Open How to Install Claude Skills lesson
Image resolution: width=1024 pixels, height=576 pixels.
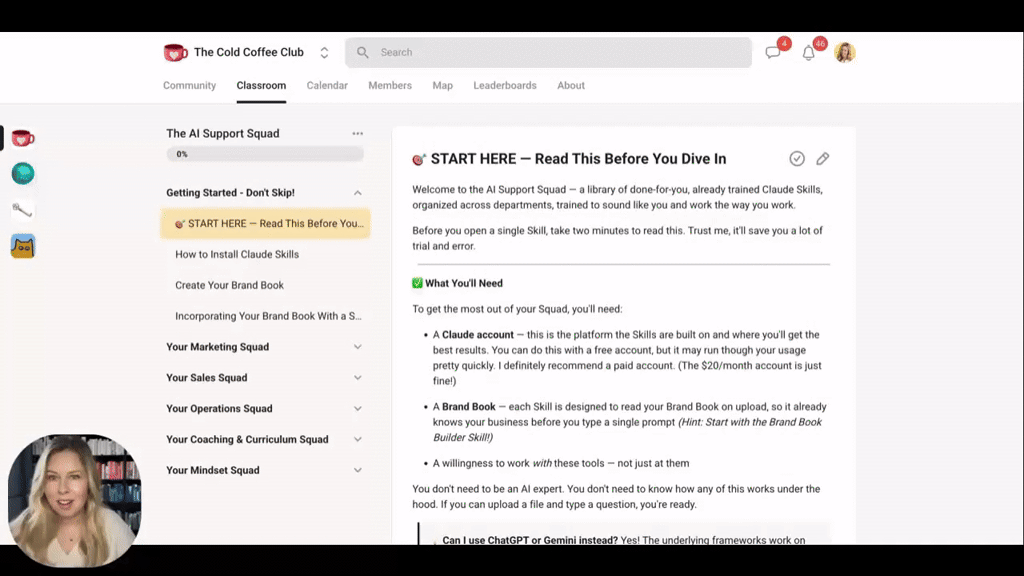[x=237, y=254]
